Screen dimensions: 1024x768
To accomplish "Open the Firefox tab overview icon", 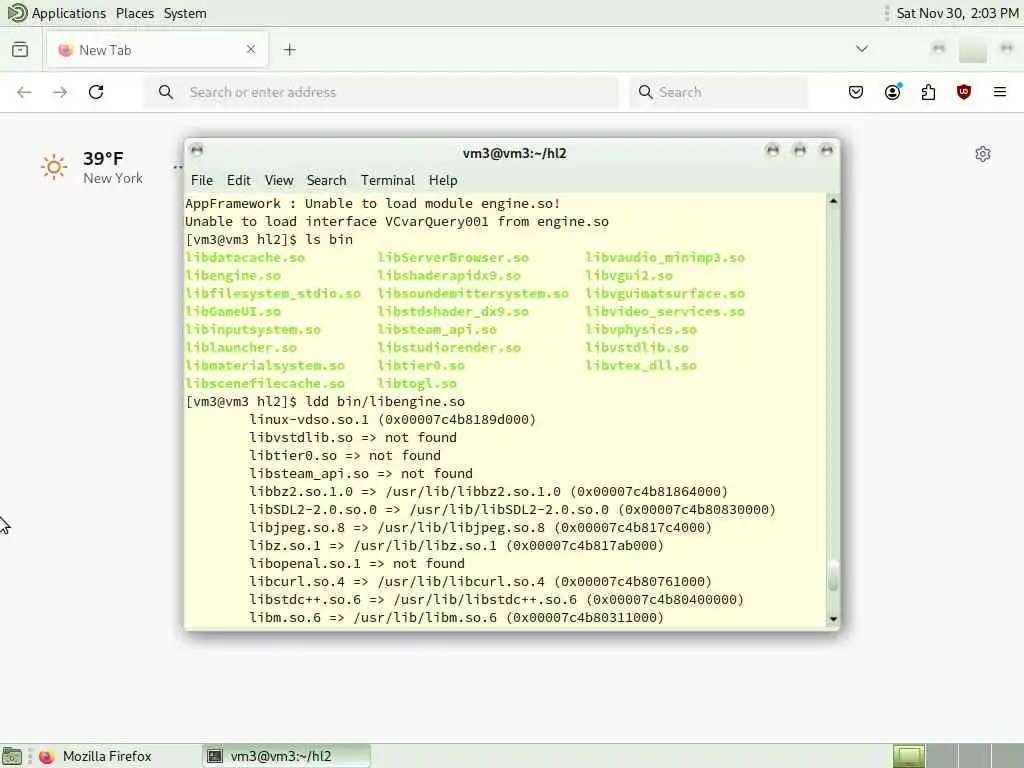I will (x=20, y=50).
